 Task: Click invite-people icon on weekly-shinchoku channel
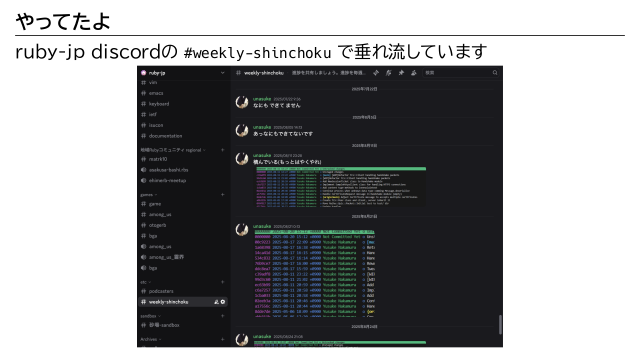pos(216,302)
